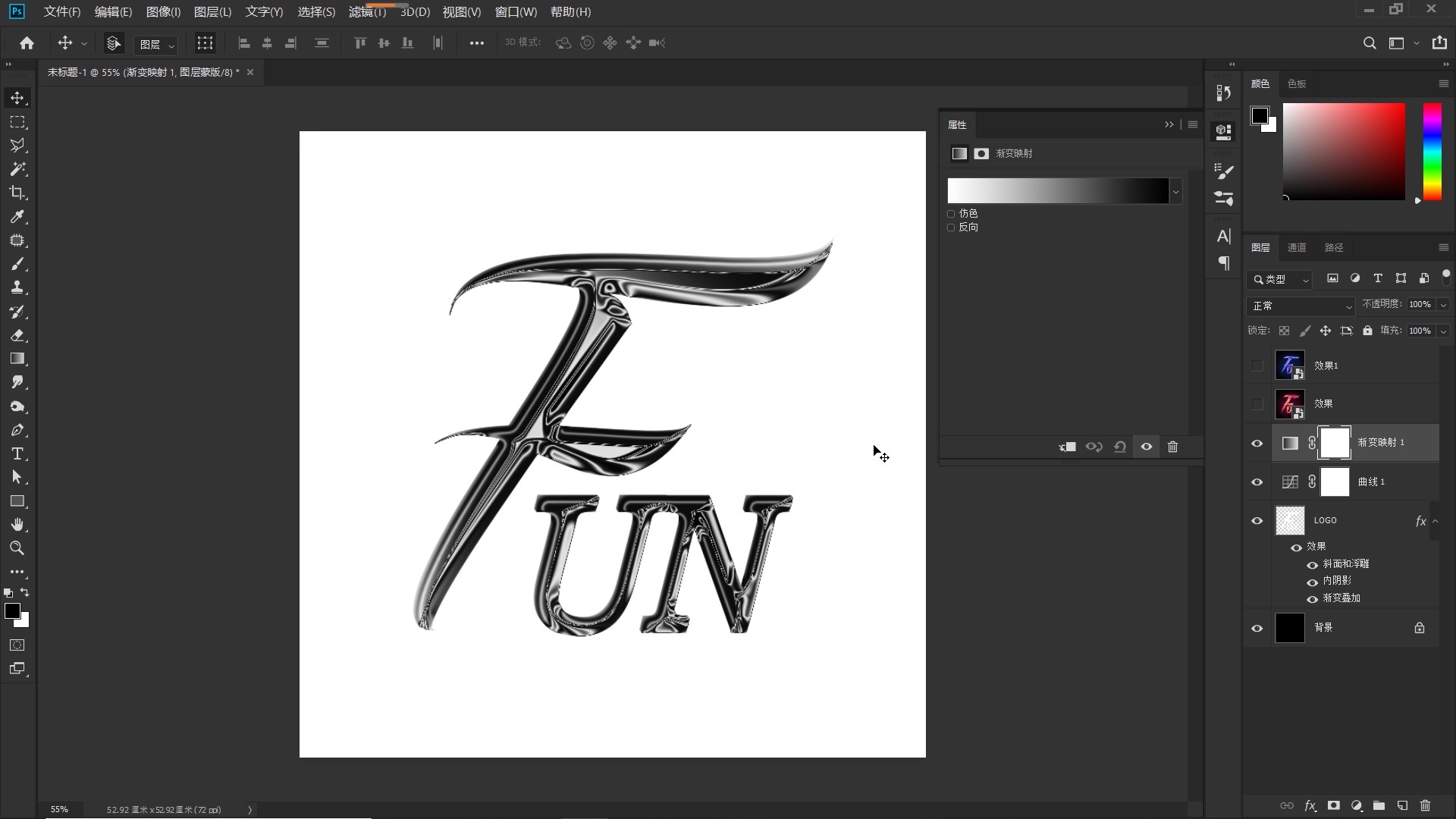Open the 滤镜(T) menu
This screenshot has width=1456, height=819.
pos(367,12)
